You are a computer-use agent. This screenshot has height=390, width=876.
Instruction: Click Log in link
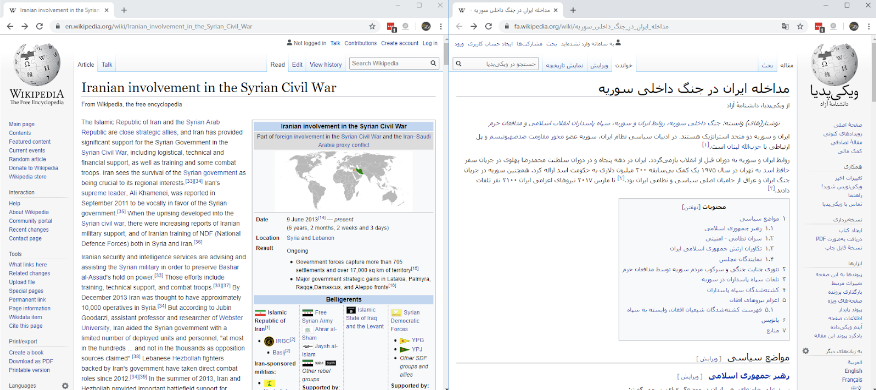tap(430, 43)
